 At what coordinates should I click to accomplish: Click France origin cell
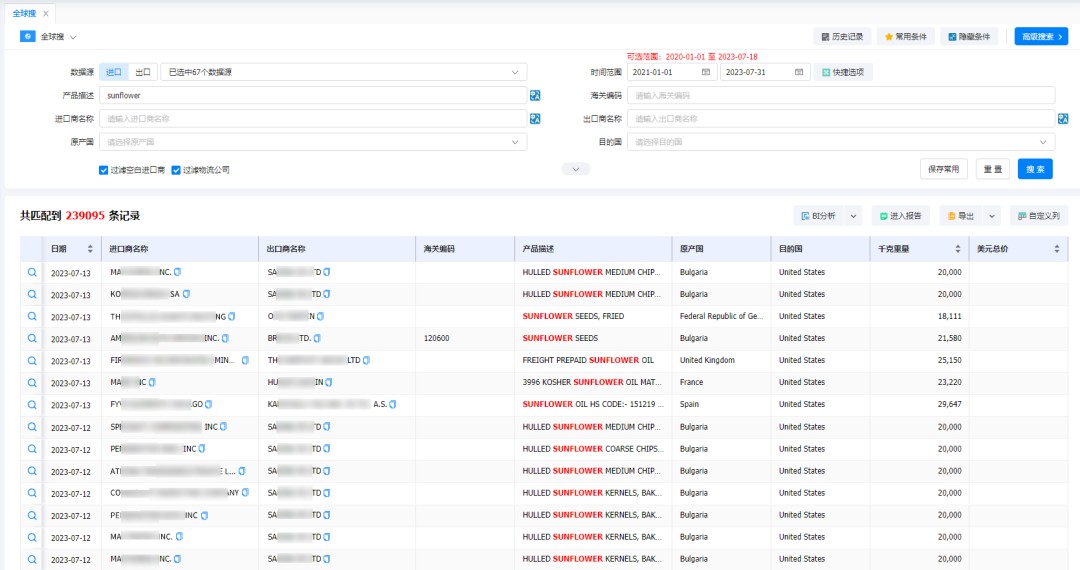click(x=692, y=383)
